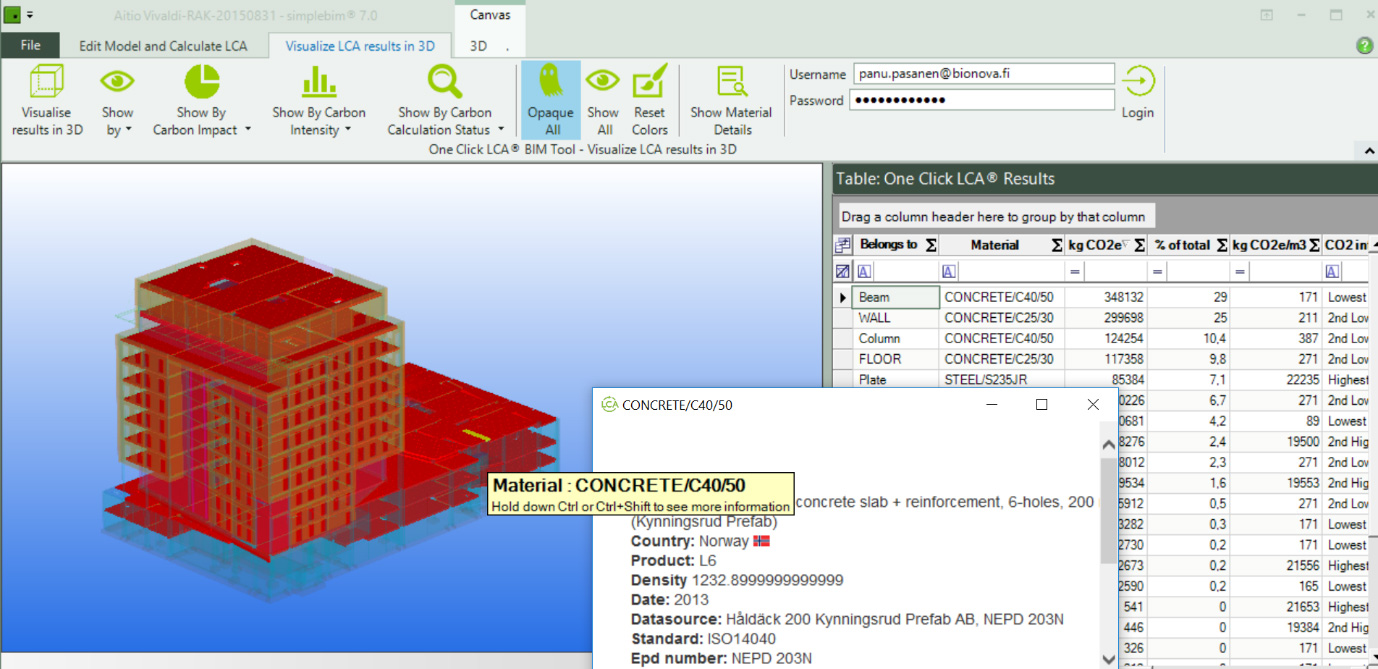Click the Material filter text box
This screenshot has width=1378, height=669.
click(1010, 271)
